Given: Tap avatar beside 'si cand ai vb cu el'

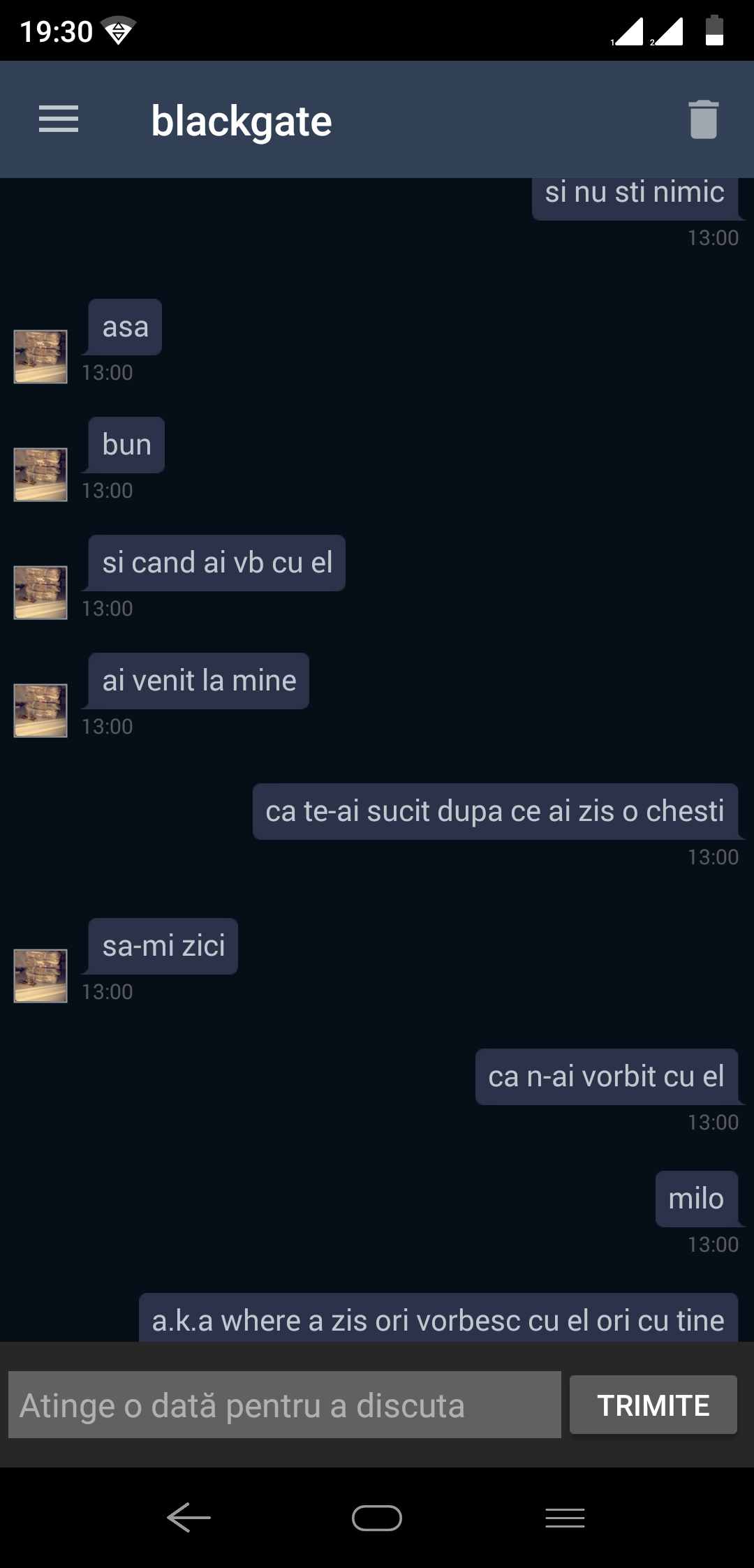Looking at the screenshot, I should click(40, 593).
